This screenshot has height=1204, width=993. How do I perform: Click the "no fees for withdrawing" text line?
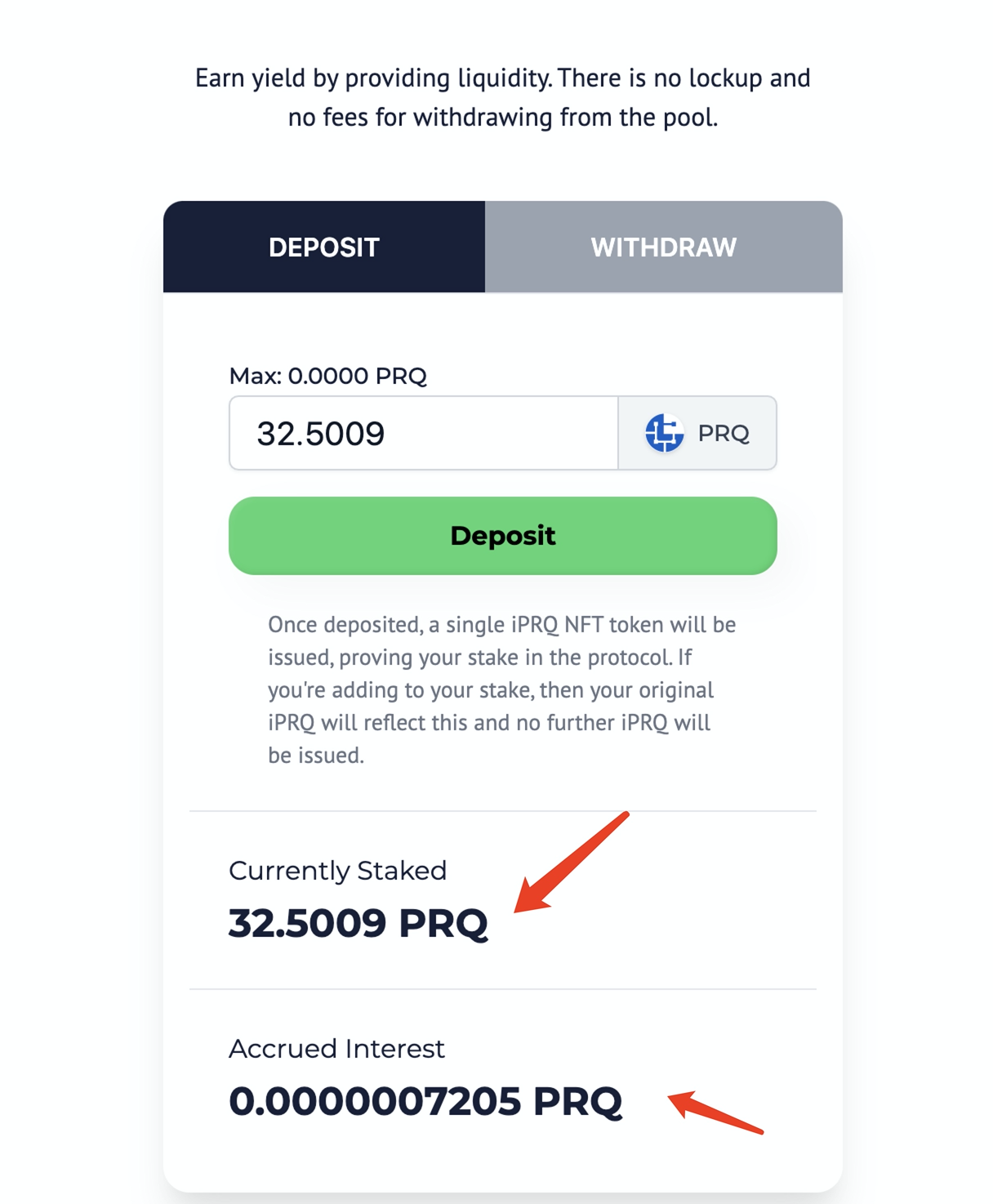coord(502,118)
